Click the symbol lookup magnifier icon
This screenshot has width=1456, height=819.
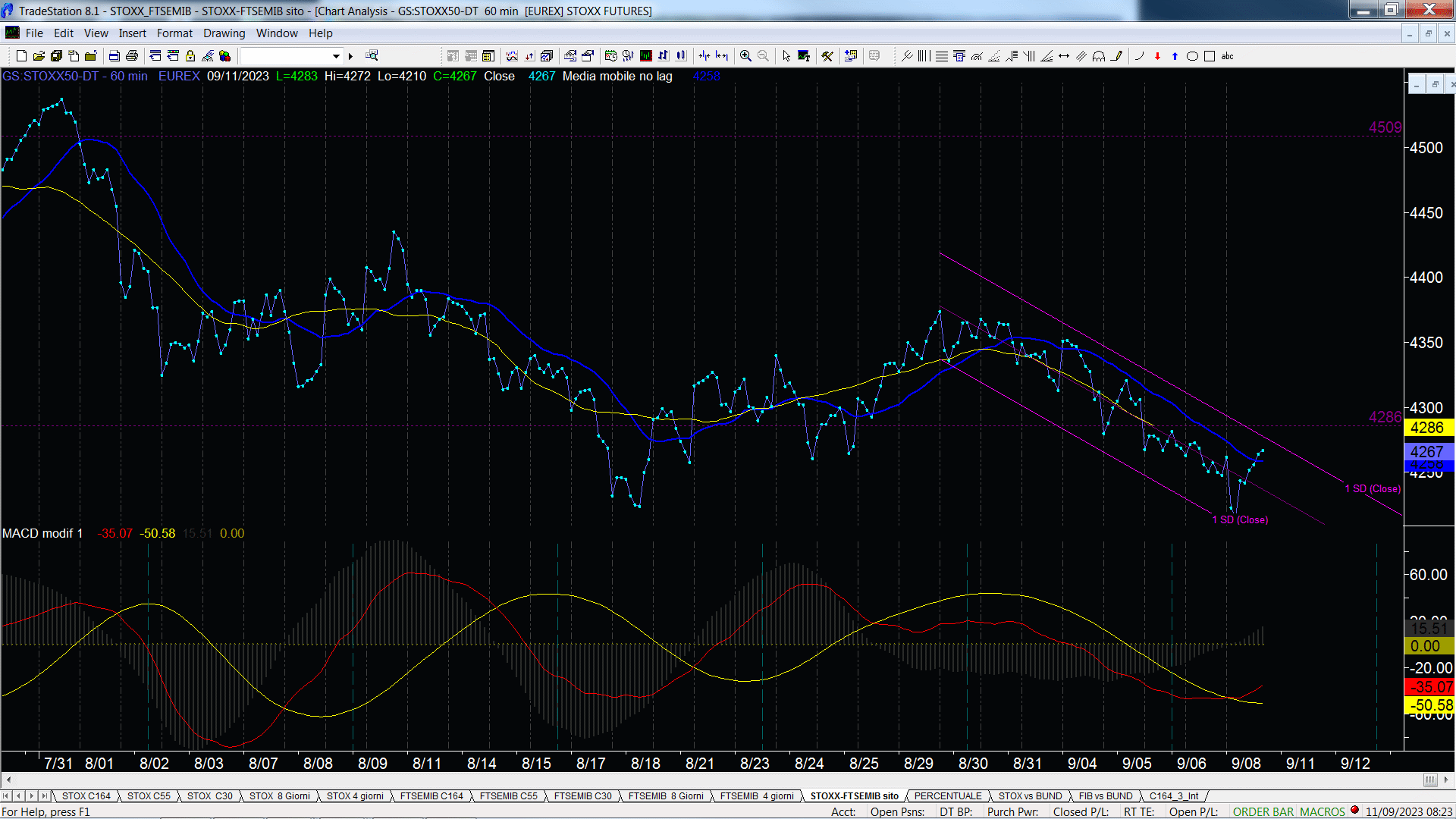(x=372, y=56)
